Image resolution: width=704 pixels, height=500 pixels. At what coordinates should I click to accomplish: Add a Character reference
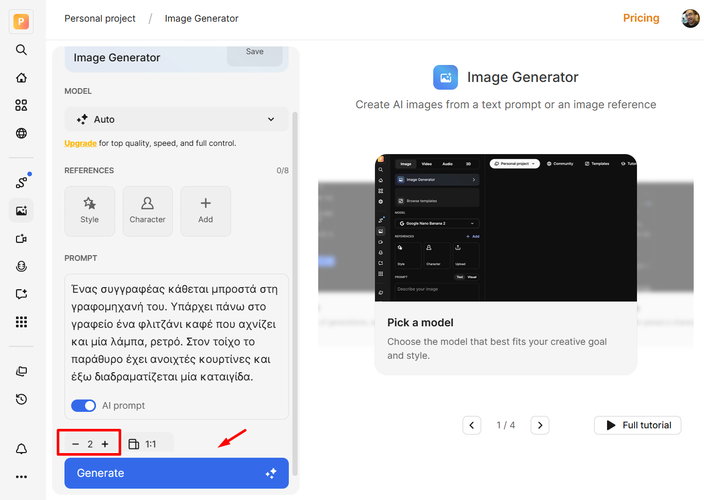click(147, 211)
